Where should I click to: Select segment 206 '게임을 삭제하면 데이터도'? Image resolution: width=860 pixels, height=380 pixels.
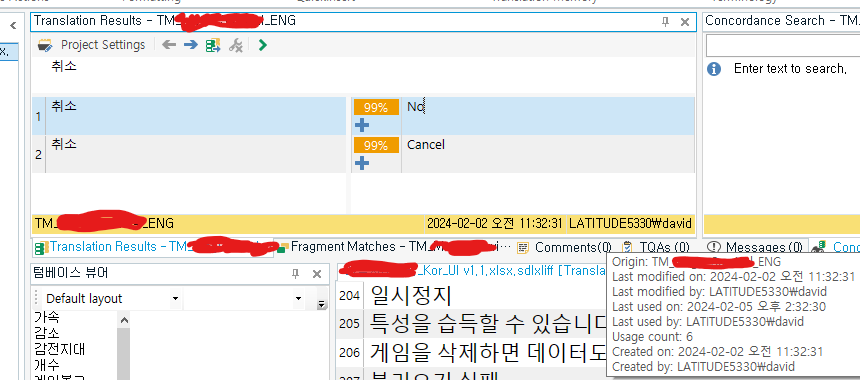pos(488,353)
